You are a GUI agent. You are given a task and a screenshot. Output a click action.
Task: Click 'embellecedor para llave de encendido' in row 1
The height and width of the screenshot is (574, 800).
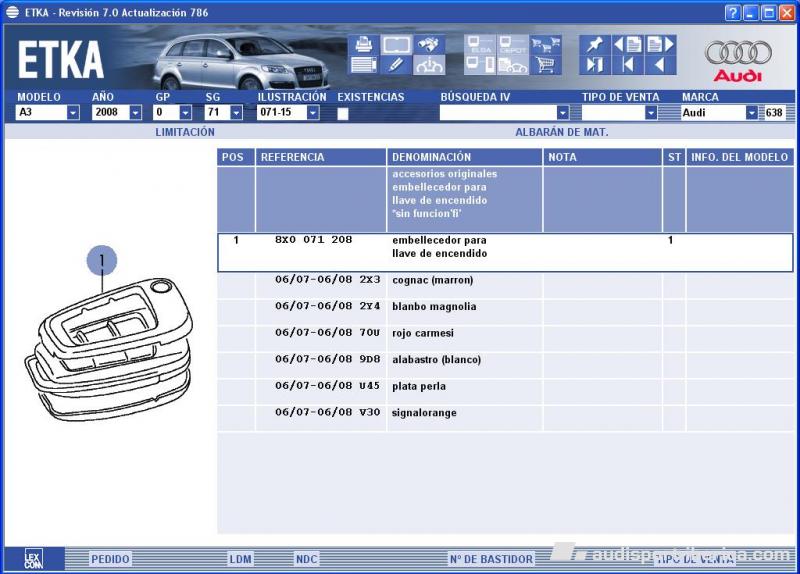tap(439, 246)
